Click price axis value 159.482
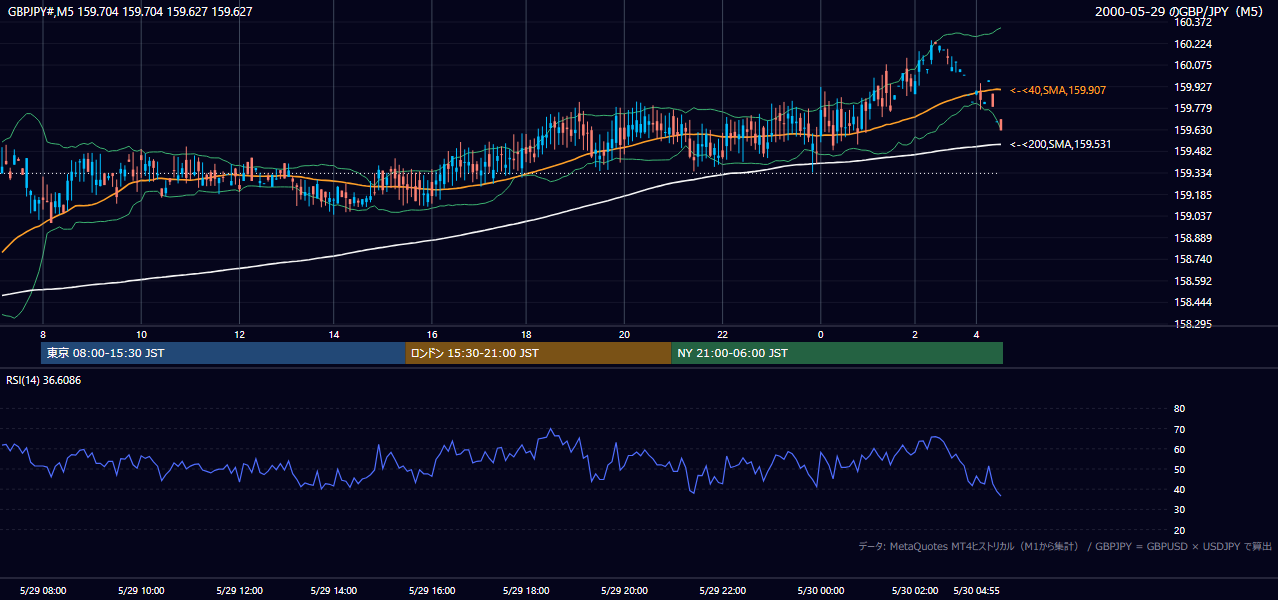 tap(1194, 151)
